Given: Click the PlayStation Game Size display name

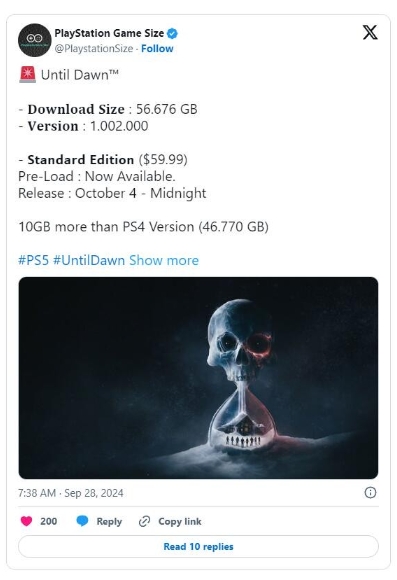Looking at the screenshot, I should point(109,33).
